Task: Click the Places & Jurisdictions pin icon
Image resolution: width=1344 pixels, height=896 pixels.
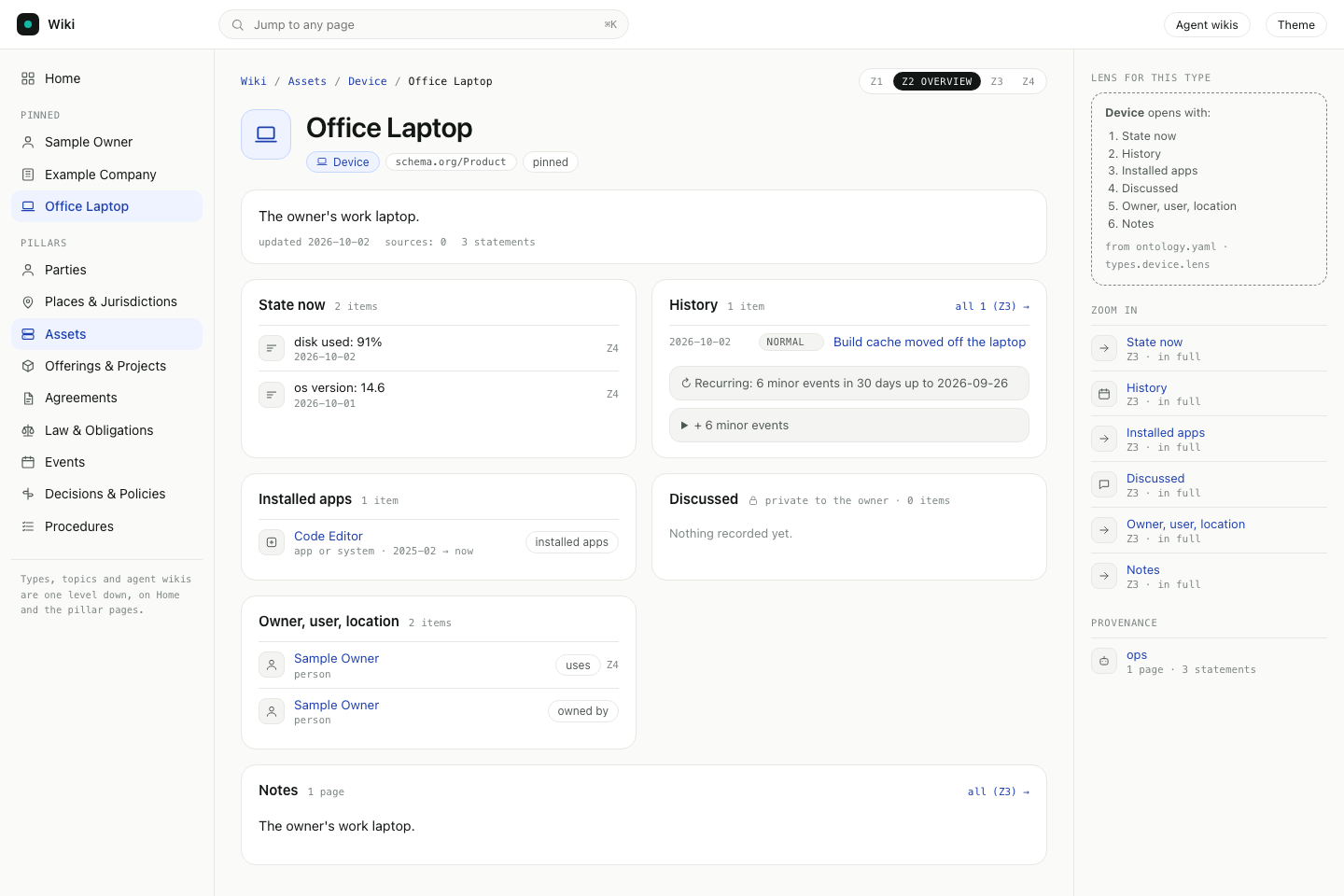Action: (28, 301)
